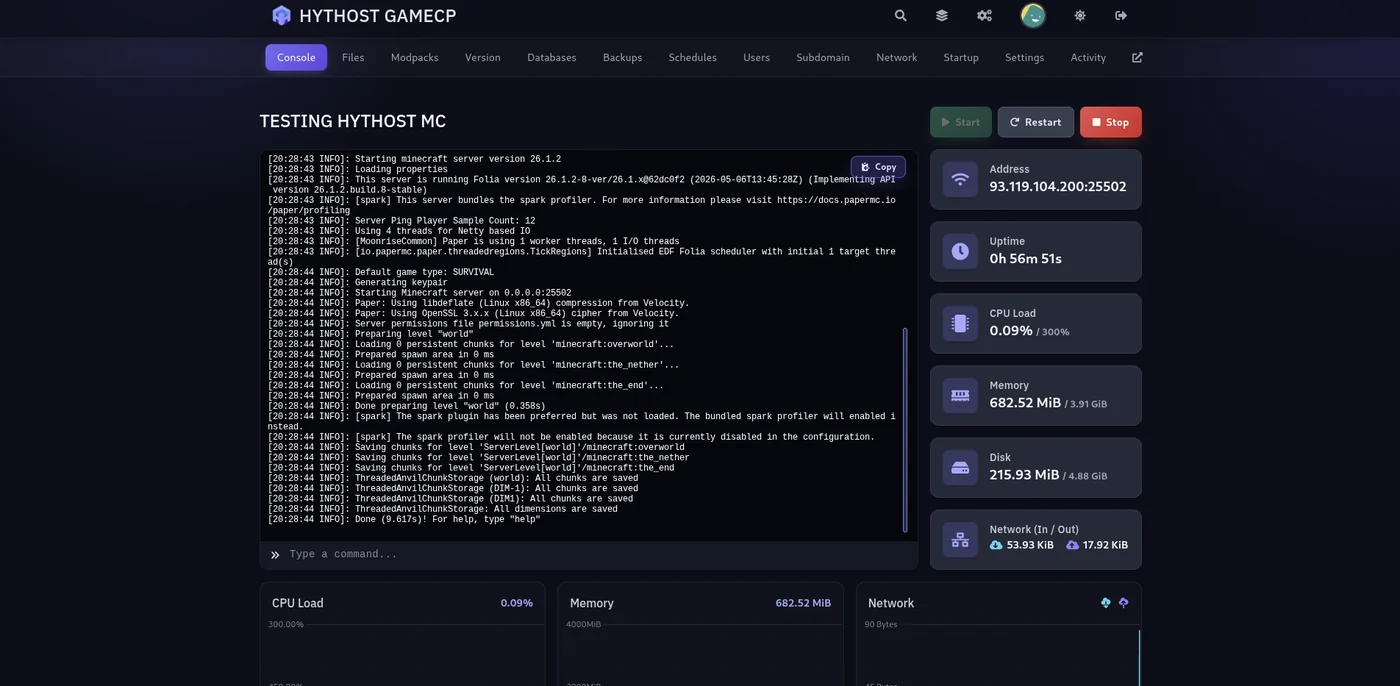
Task: Click the drive icon on Disk card
Action: pyautogui.click(x=960, y=467)
